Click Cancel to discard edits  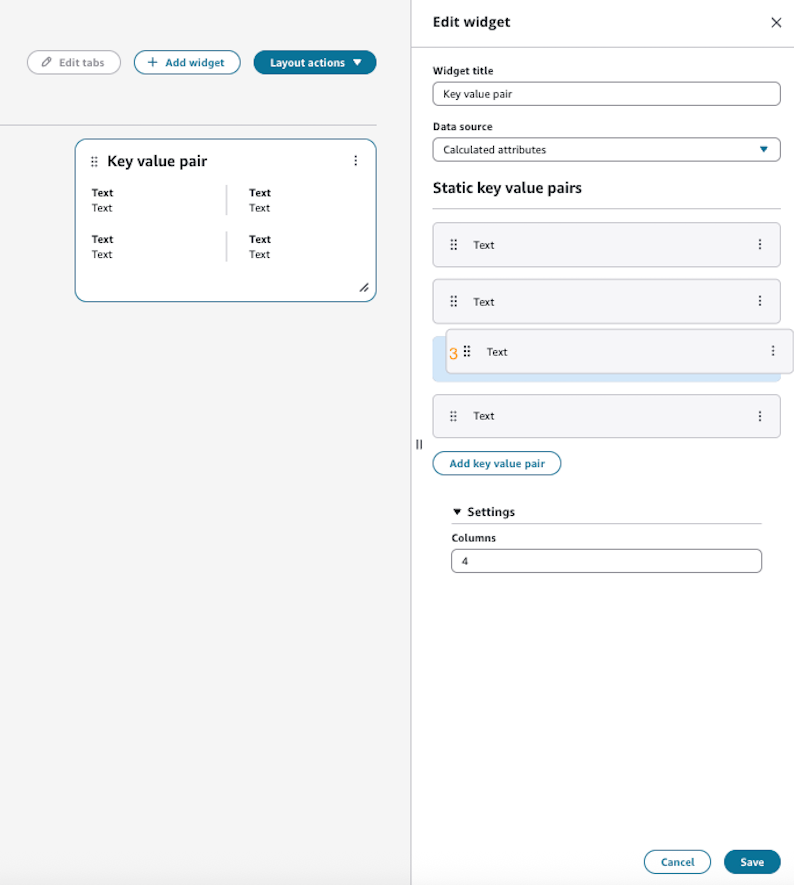point(677,861)
